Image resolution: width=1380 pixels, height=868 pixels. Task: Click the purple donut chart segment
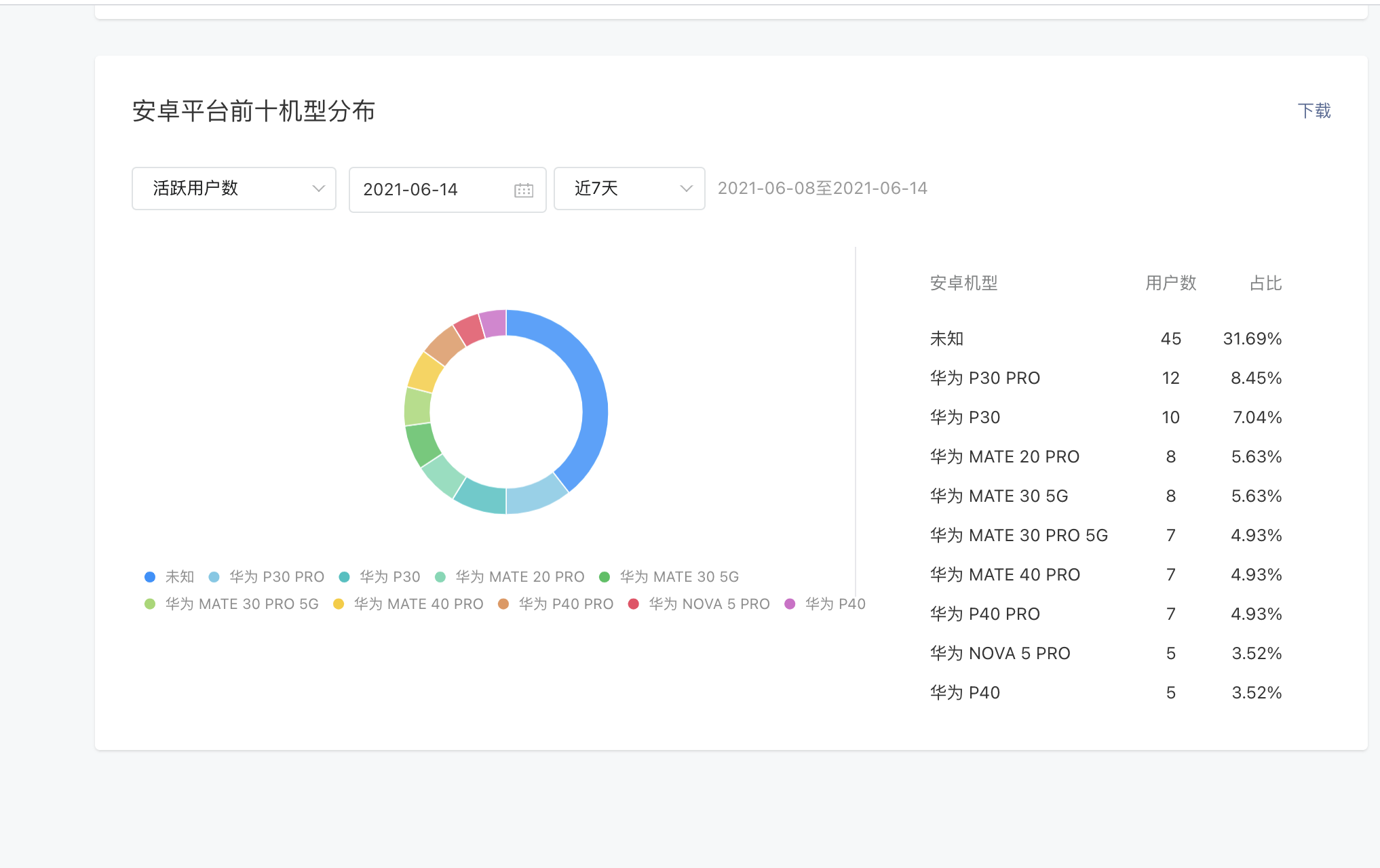(x=494, y=323)
